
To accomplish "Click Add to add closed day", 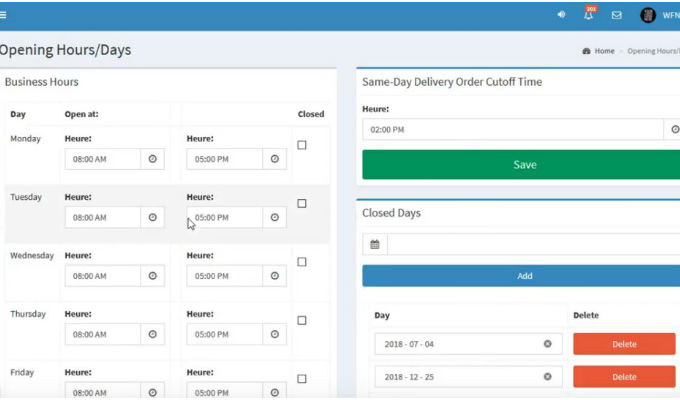I will tap(521, 276).
